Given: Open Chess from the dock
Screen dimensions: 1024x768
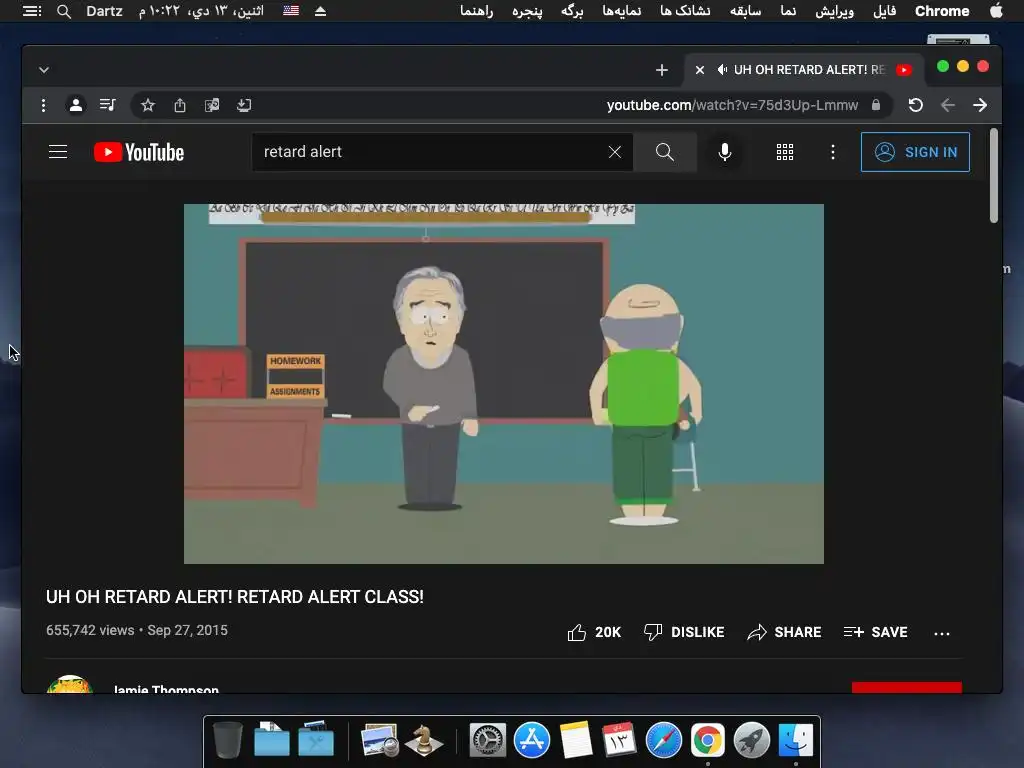Looking at the screenshot, I should coord(424,740).
